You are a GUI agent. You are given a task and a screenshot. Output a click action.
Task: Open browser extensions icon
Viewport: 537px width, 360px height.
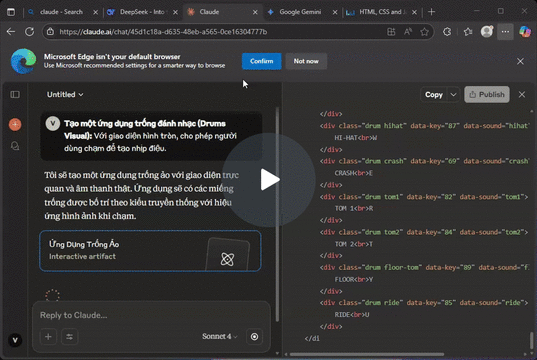pos(447,32)
